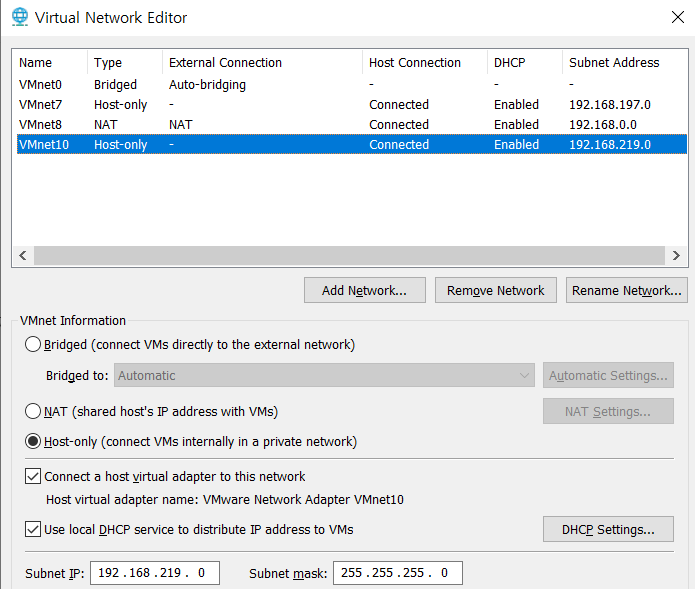Click the Bridged type cell of VMnet0

click(x=115, y=84)
